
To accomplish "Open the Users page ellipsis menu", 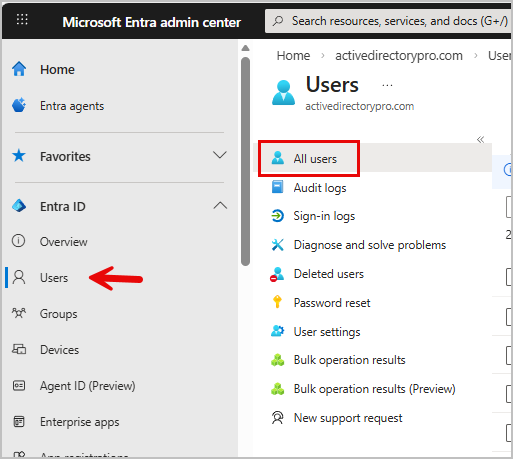I will click(387, 86).
